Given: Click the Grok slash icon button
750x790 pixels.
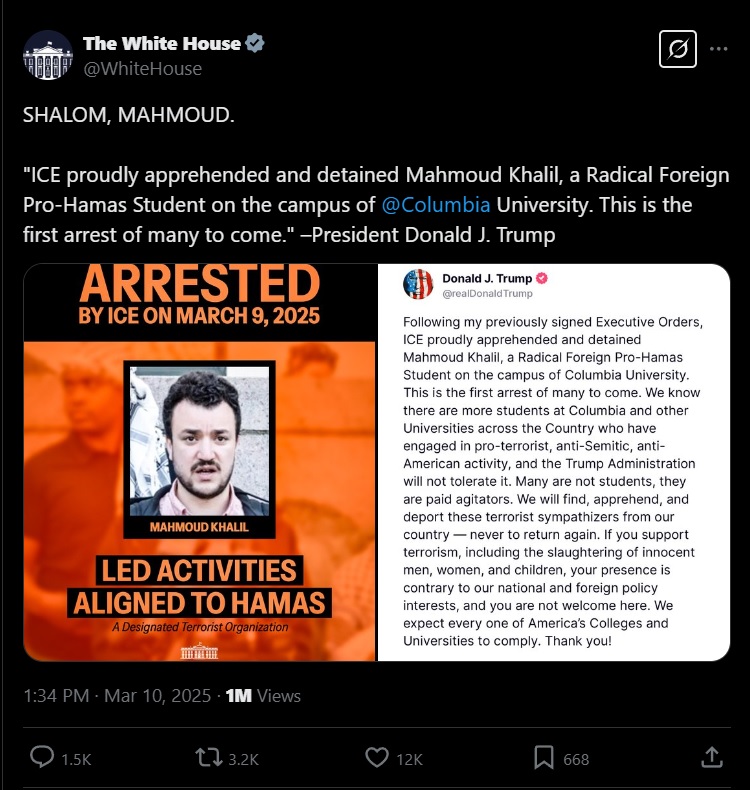Looking at the screenshot, I should pyautogui.click(x=677, y=49).
